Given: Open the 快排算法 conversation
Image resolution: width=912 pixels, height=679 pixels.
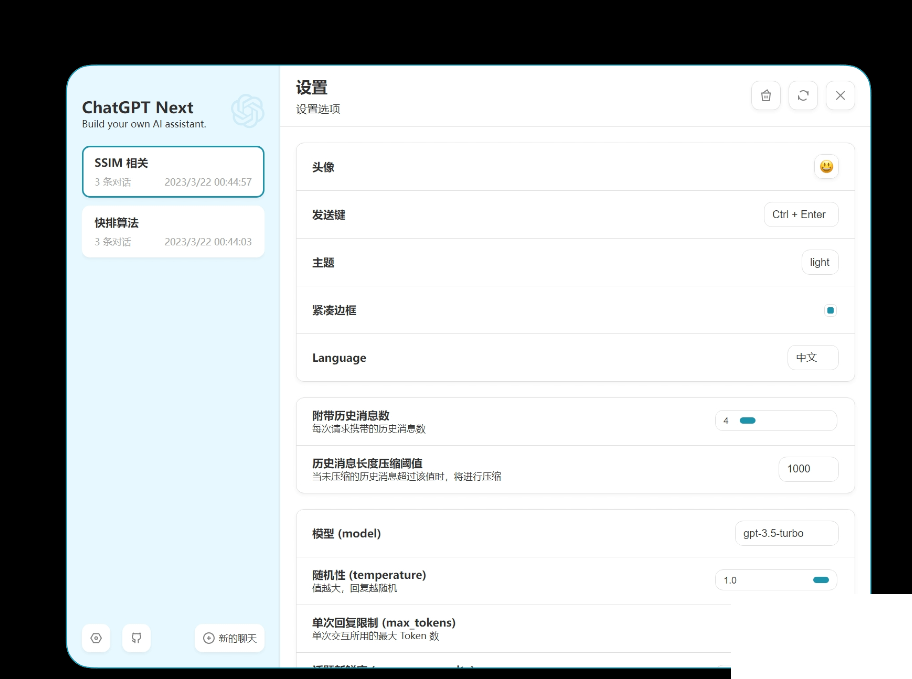Looking at the screenshot, I should [173, 232].
